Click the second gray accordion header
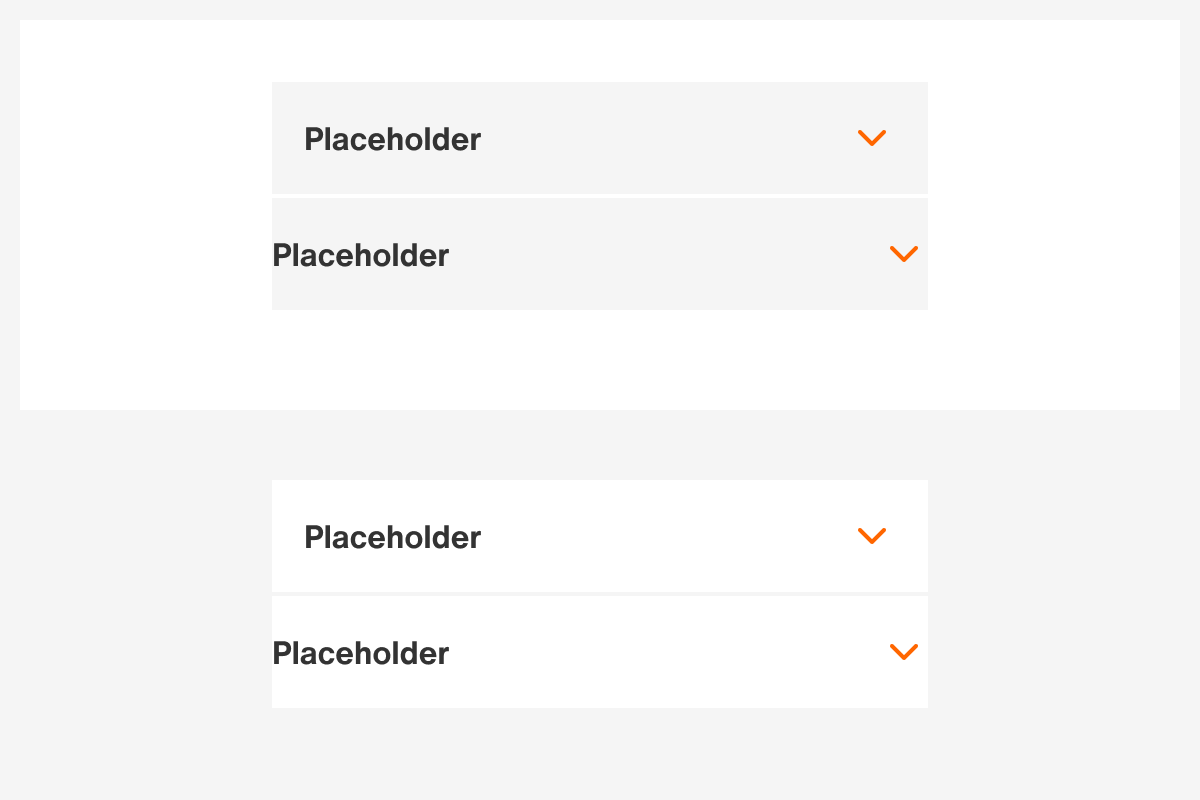 point(600,253)
